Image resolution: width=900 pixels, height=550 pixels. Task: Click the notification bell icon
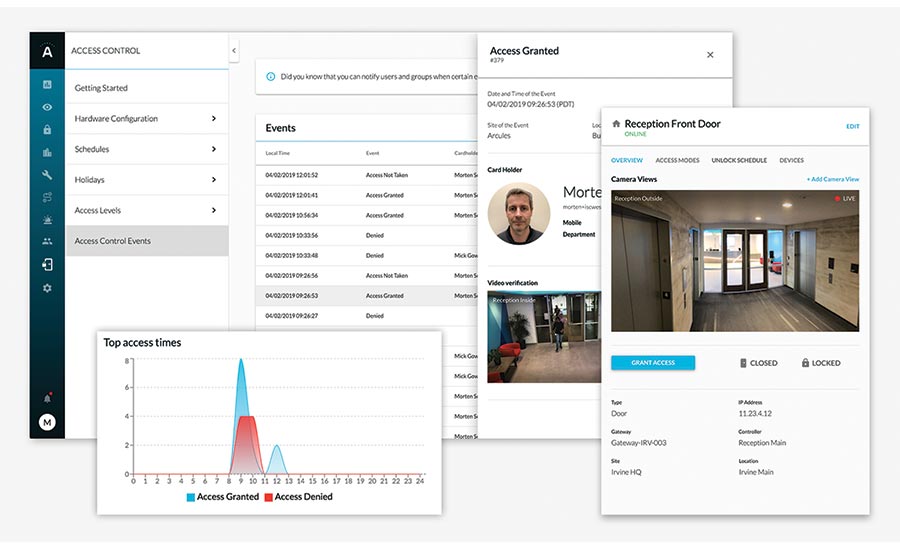pyautogui.click(x=47, y=398)
